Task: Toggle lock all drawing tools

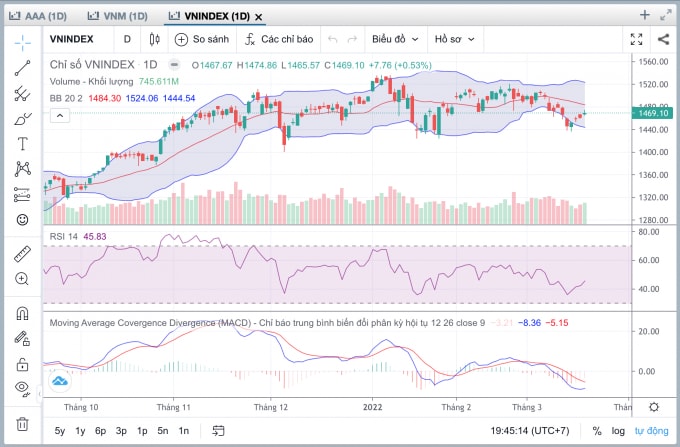Action: [23, 364]
